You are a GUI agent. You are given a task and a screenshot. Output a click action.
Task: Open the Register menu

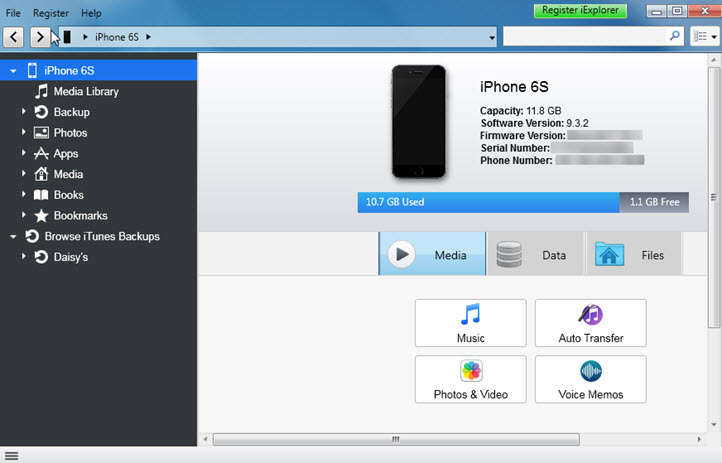point(51,13)
